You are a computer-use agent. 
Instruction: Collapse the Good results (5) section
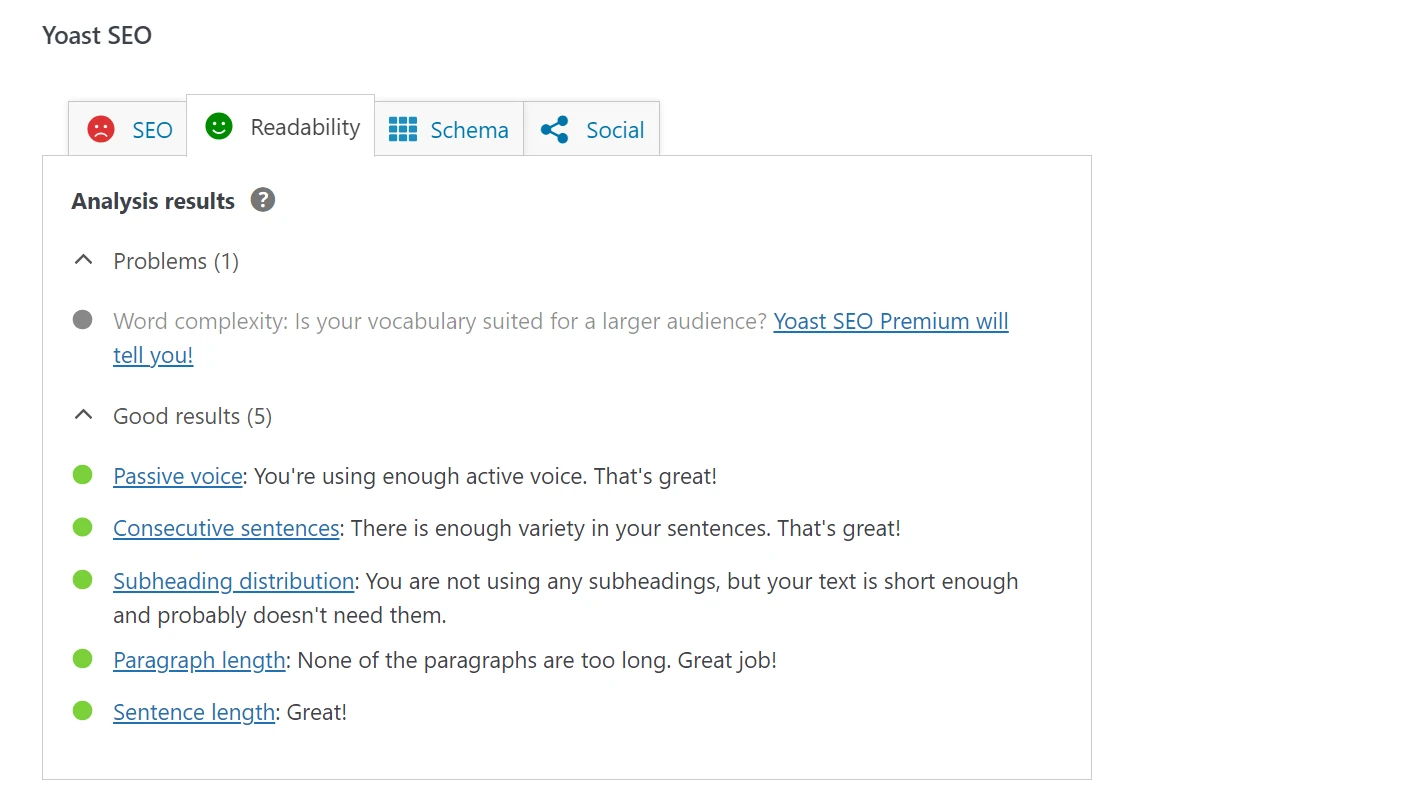pyautogui.click(x=84, y=416)
